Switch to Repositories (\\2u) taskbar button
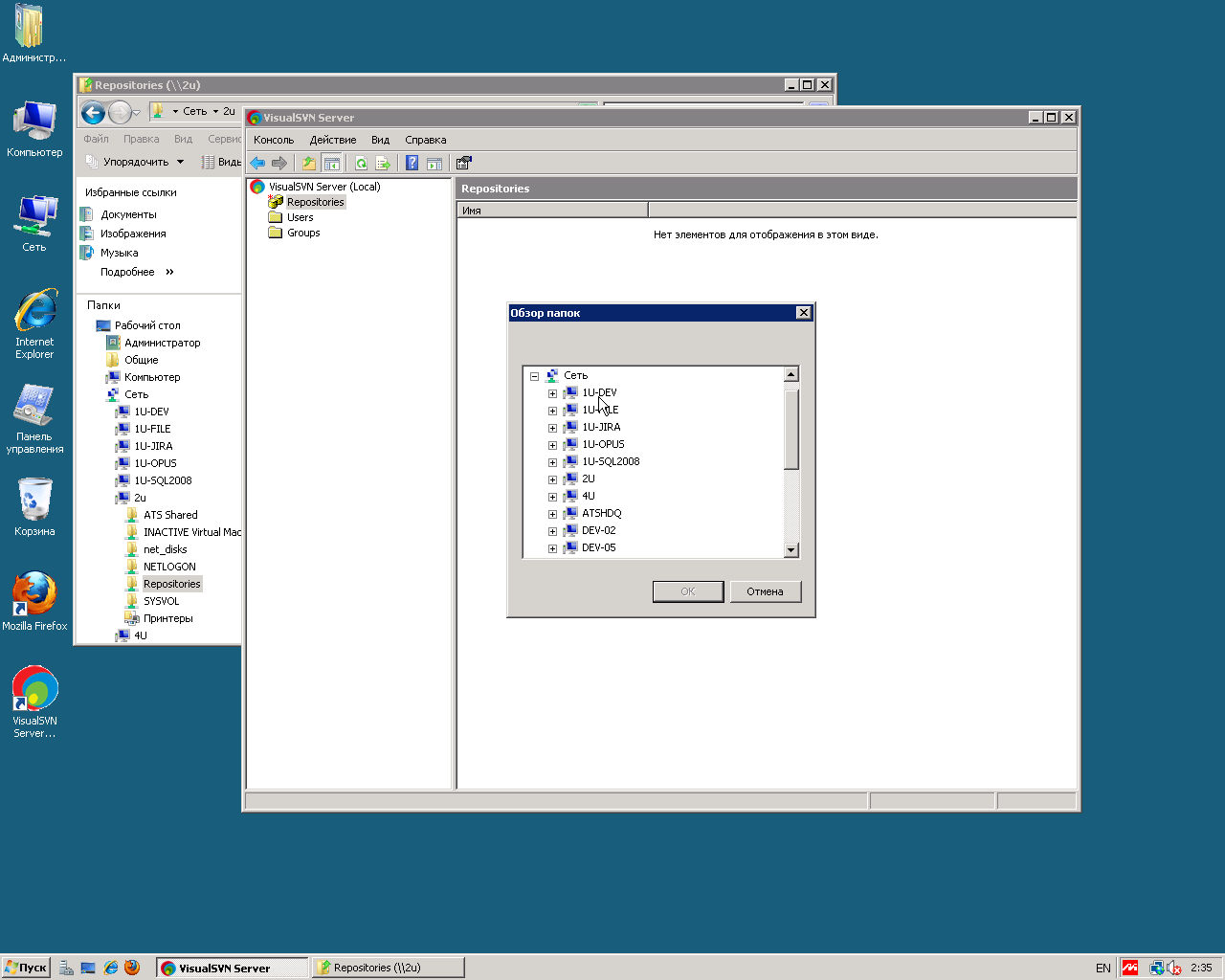Screen dimensions: 1225x980 (389, 968)
